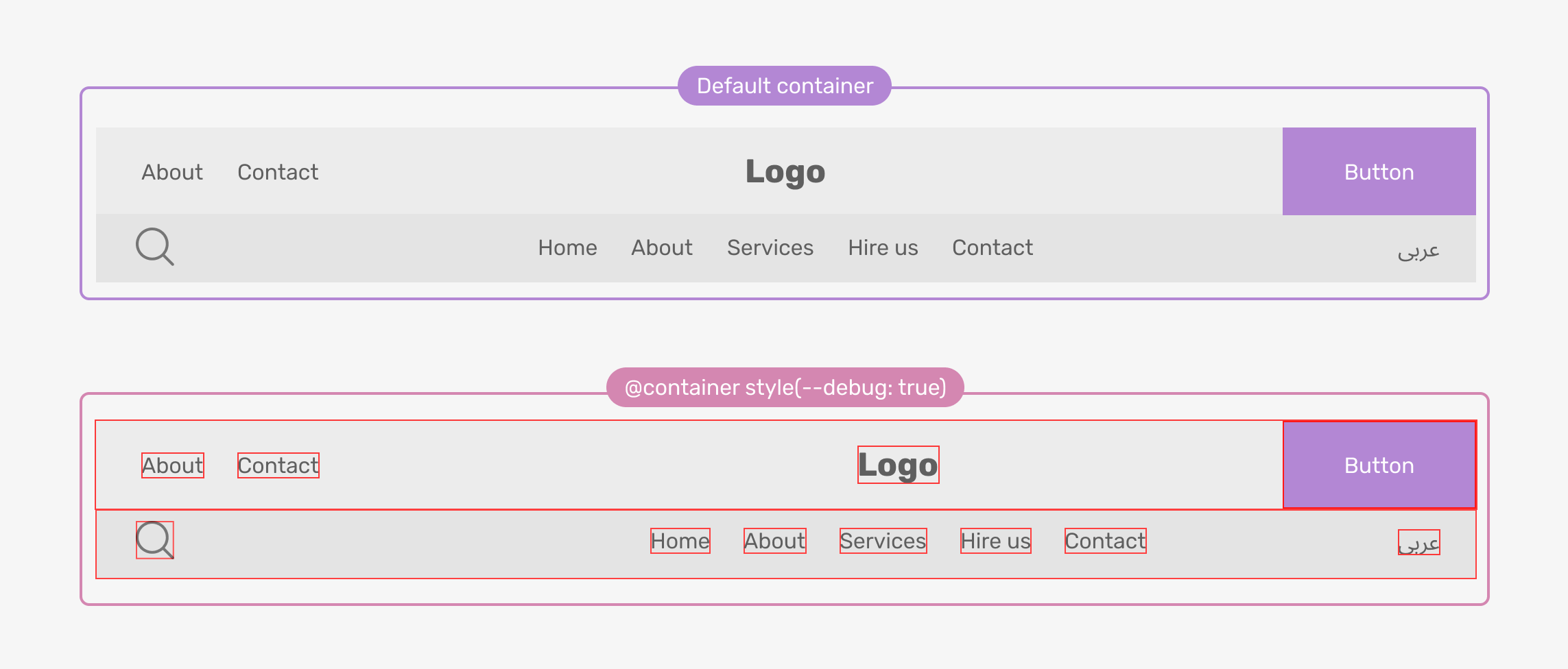
Task: Select Hire us in the default navigation row
Action: (x=883, y=247)
